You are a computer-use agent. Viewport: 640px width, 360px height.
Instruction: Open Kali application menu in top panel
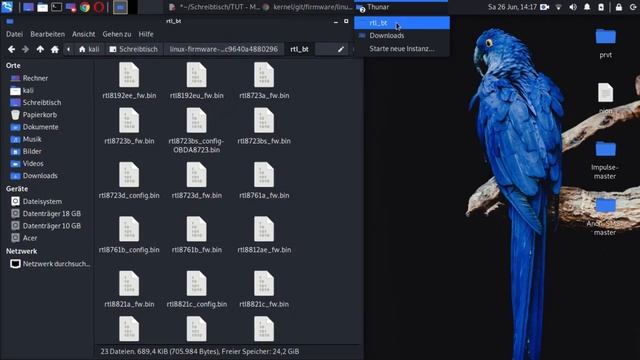click(7, 7)
